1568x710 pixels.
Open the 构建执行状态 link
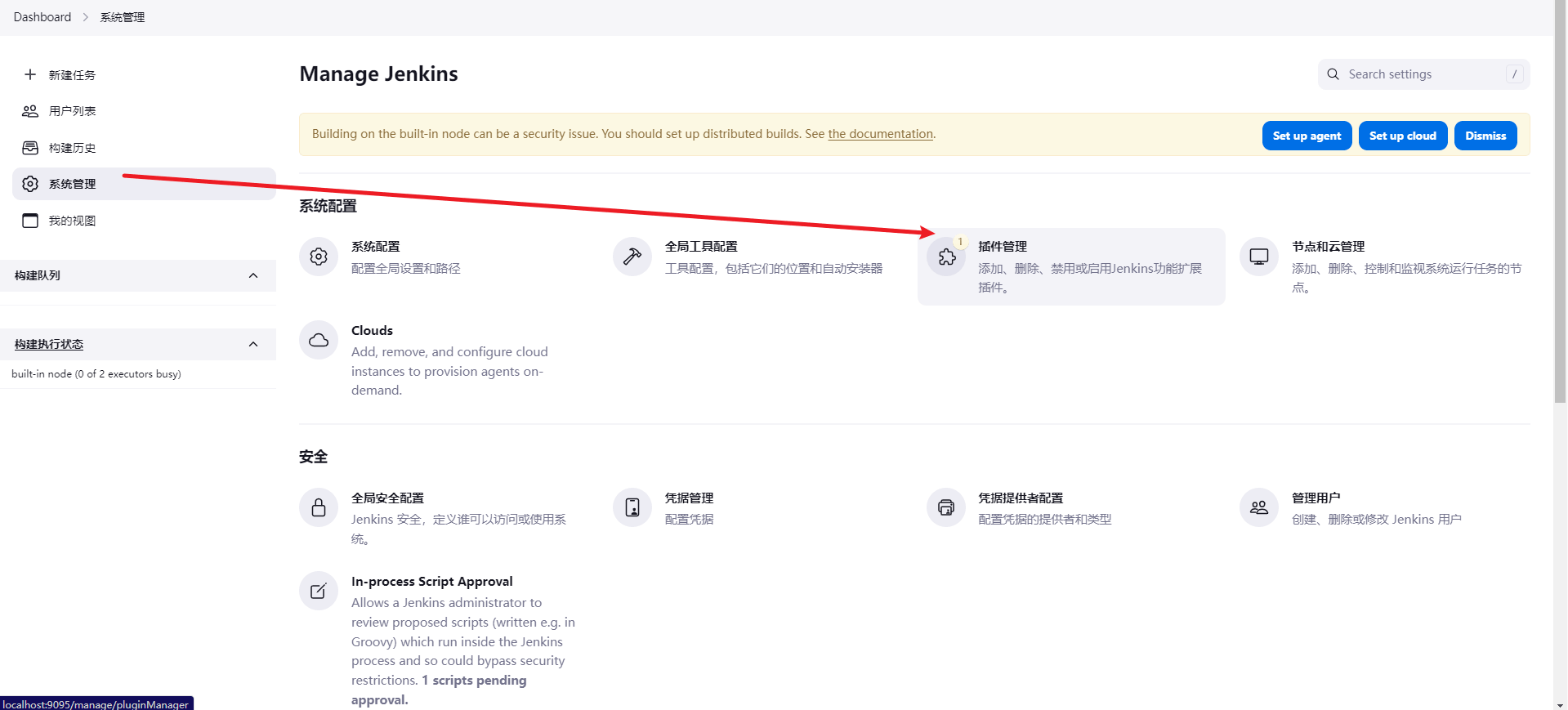coord(49,344)
